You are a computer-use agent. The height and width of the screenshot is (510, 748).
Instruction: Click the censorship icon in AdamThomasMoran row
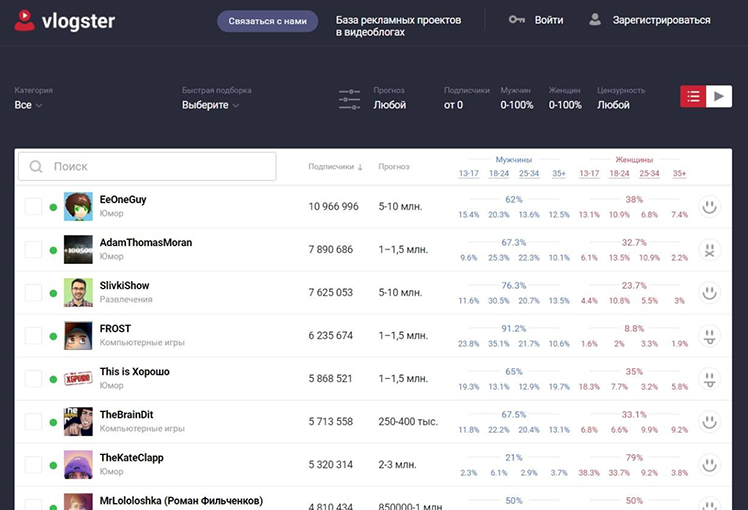(709, 250)
